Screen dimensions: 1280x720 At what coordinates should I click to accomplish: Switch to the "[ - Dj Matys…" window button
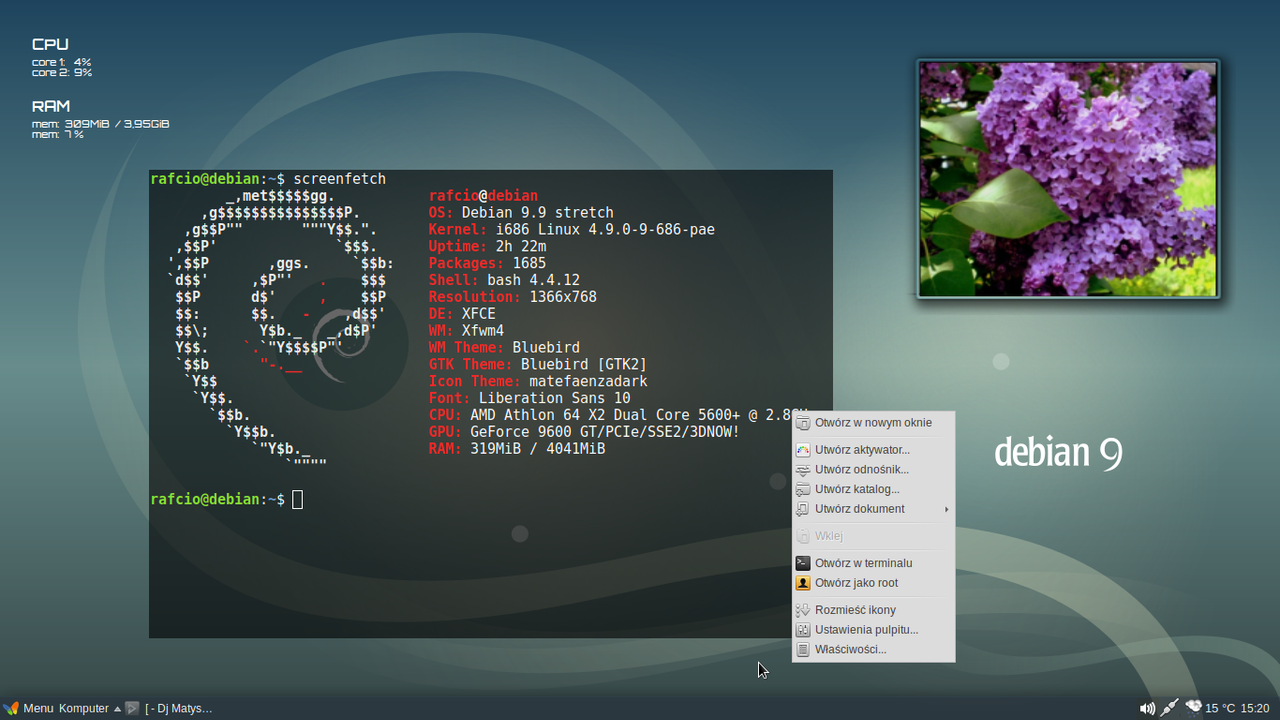(x=179, y=708)
